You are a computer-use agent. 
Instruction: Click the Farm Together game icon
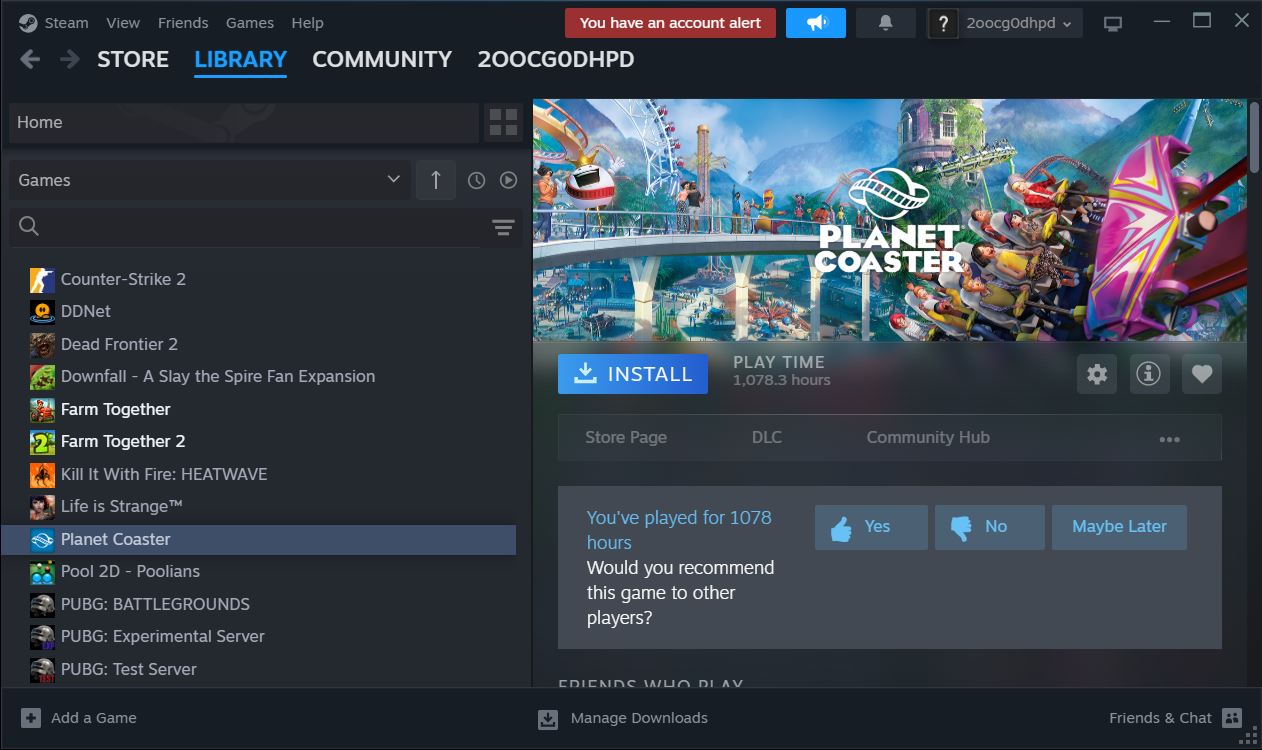tap(42, 409)
